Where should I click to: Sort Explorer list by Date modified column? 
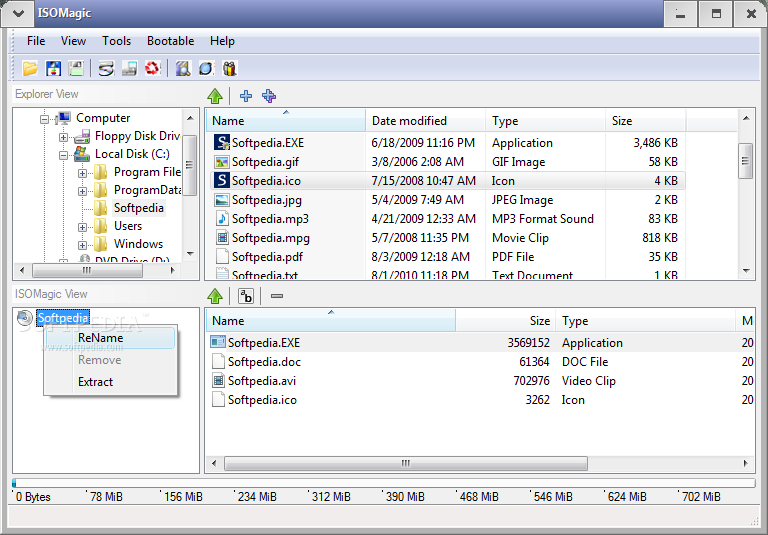[425, 121]
